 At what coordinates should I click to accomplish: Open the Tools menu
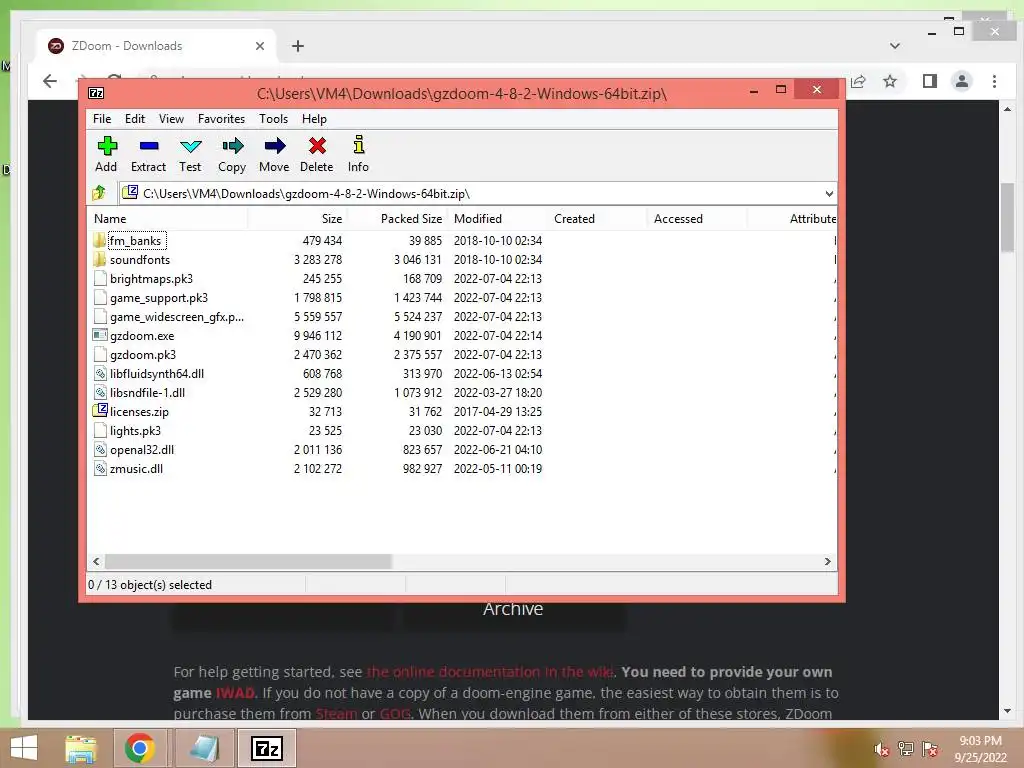273,119
